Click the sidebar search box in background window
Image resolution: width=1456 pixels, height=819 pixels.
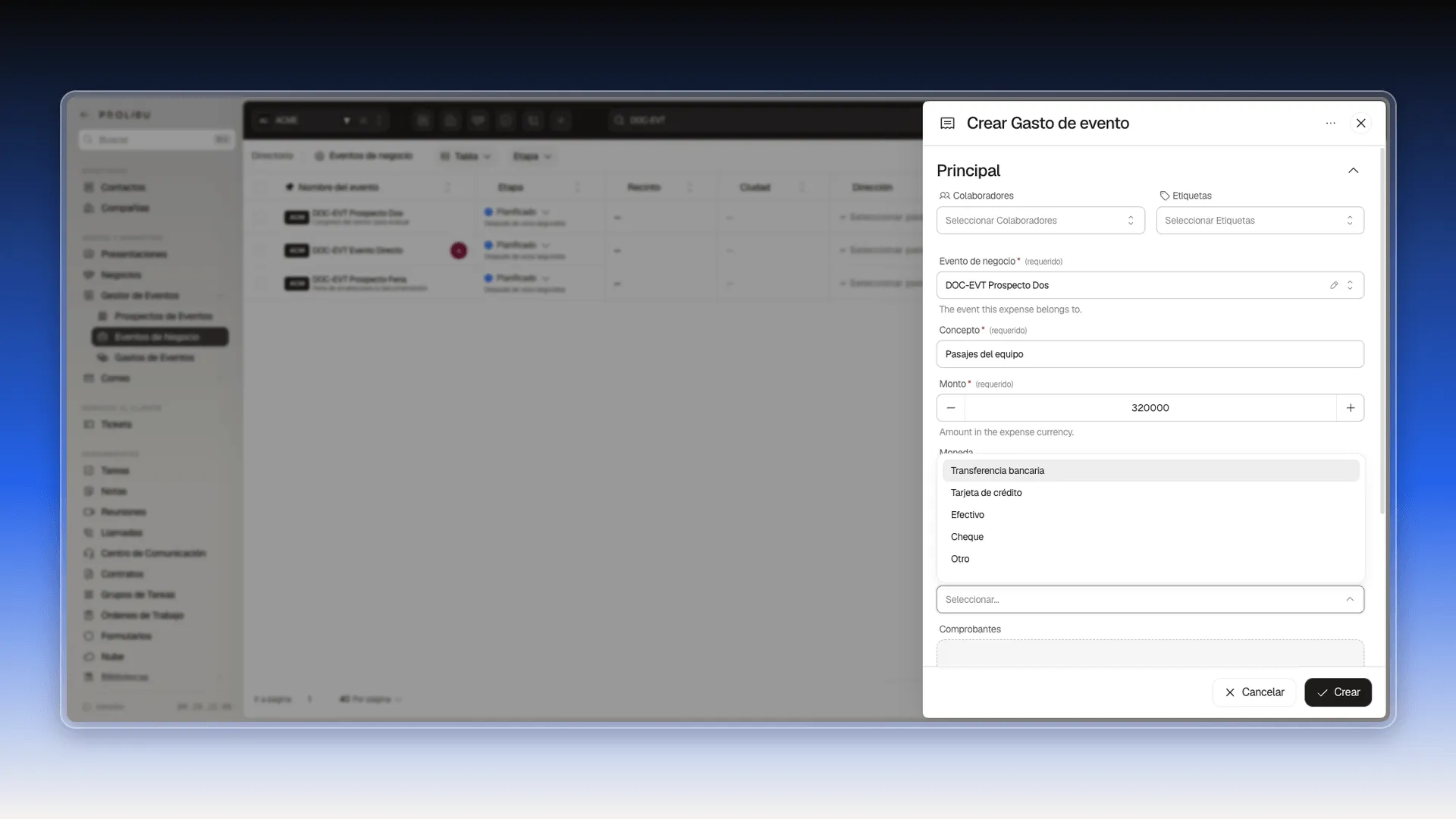click(156, 140)
